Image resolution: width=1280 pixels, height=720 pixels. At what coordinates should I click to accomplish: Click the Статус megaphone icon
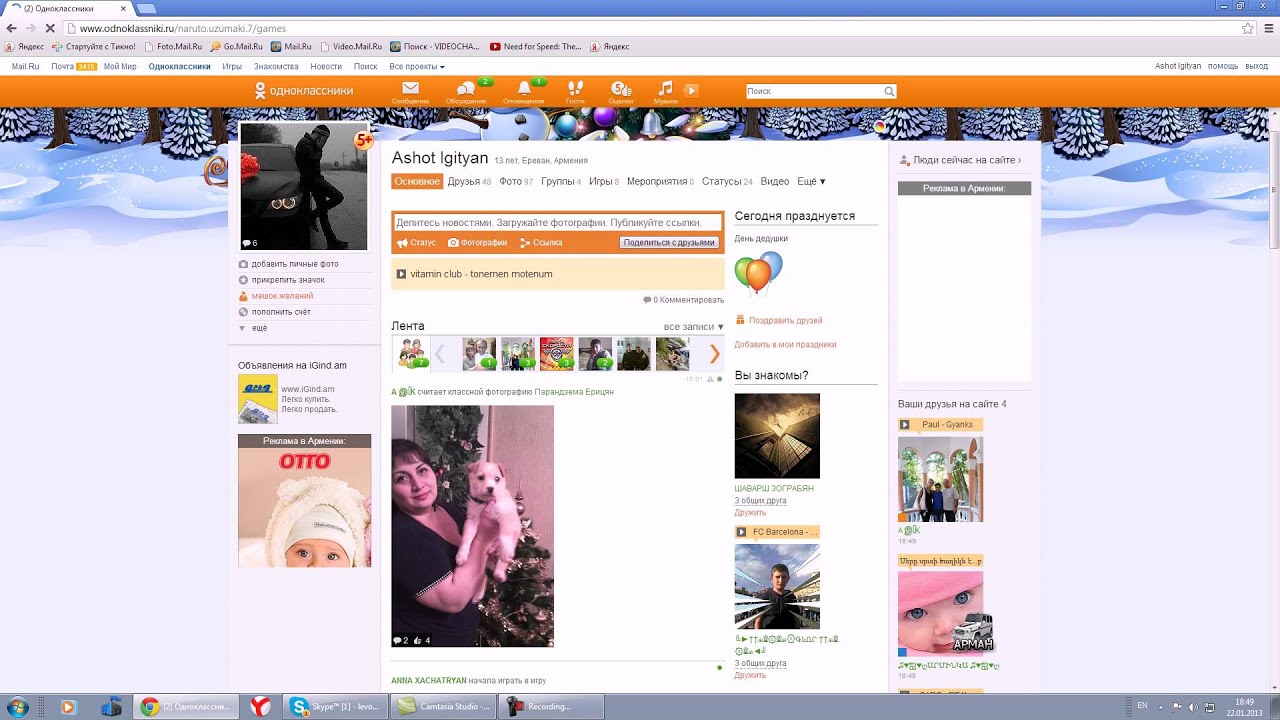point(402,243)
